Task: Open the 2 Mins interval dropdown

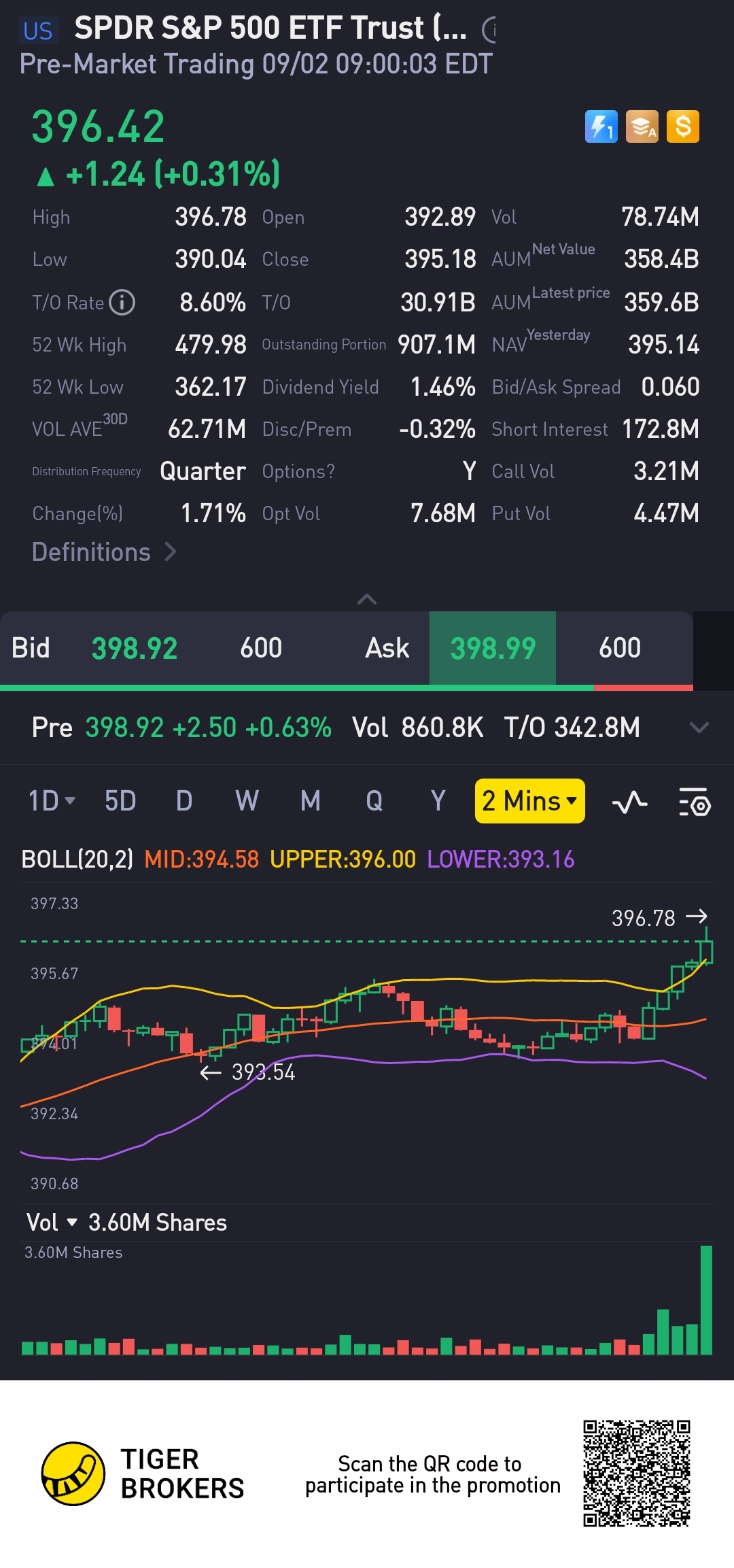Action: (530, 801)
